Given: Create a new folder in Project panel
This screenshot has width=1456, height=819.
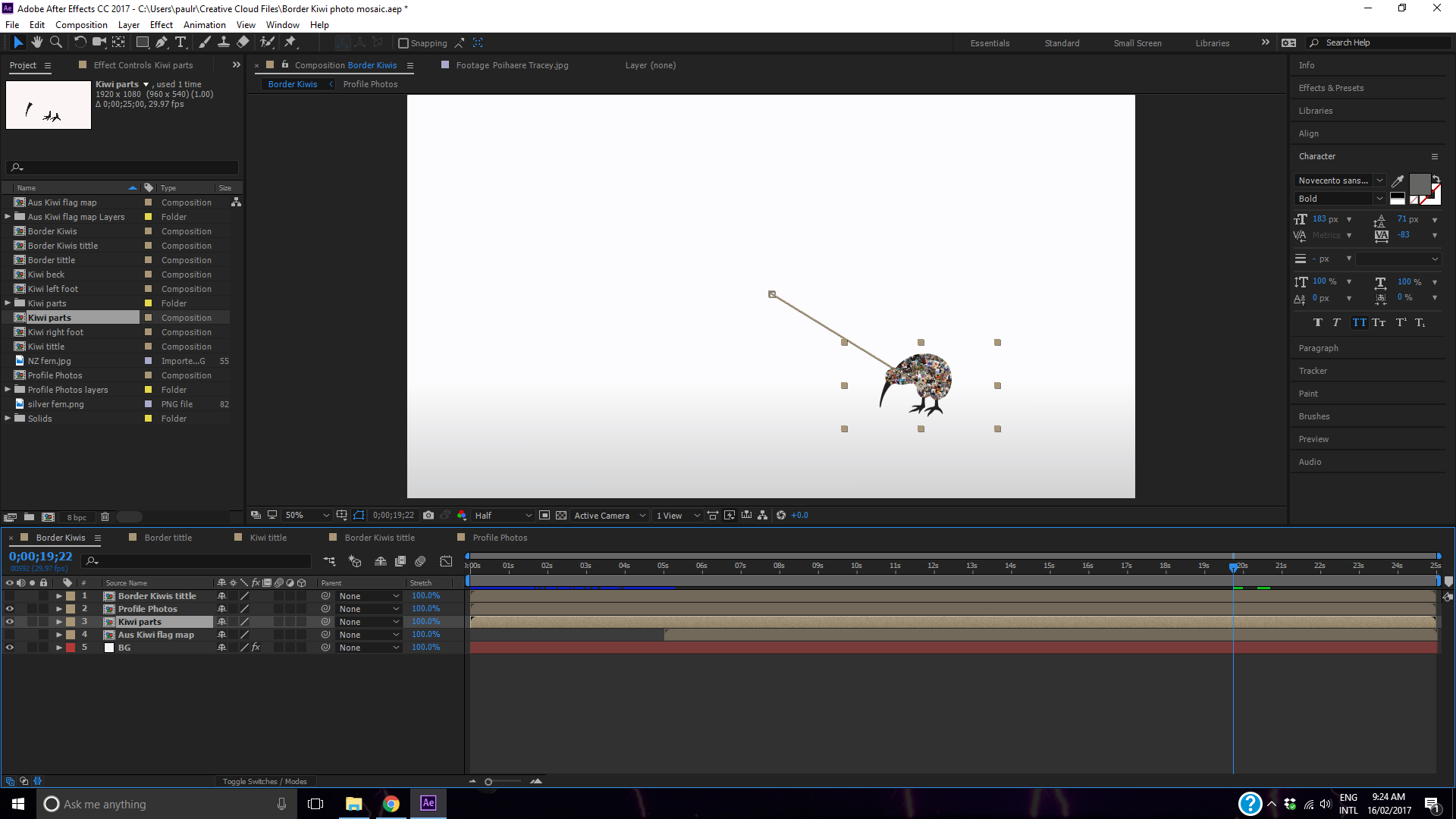Looking at the screenshot, I should 29,517.
